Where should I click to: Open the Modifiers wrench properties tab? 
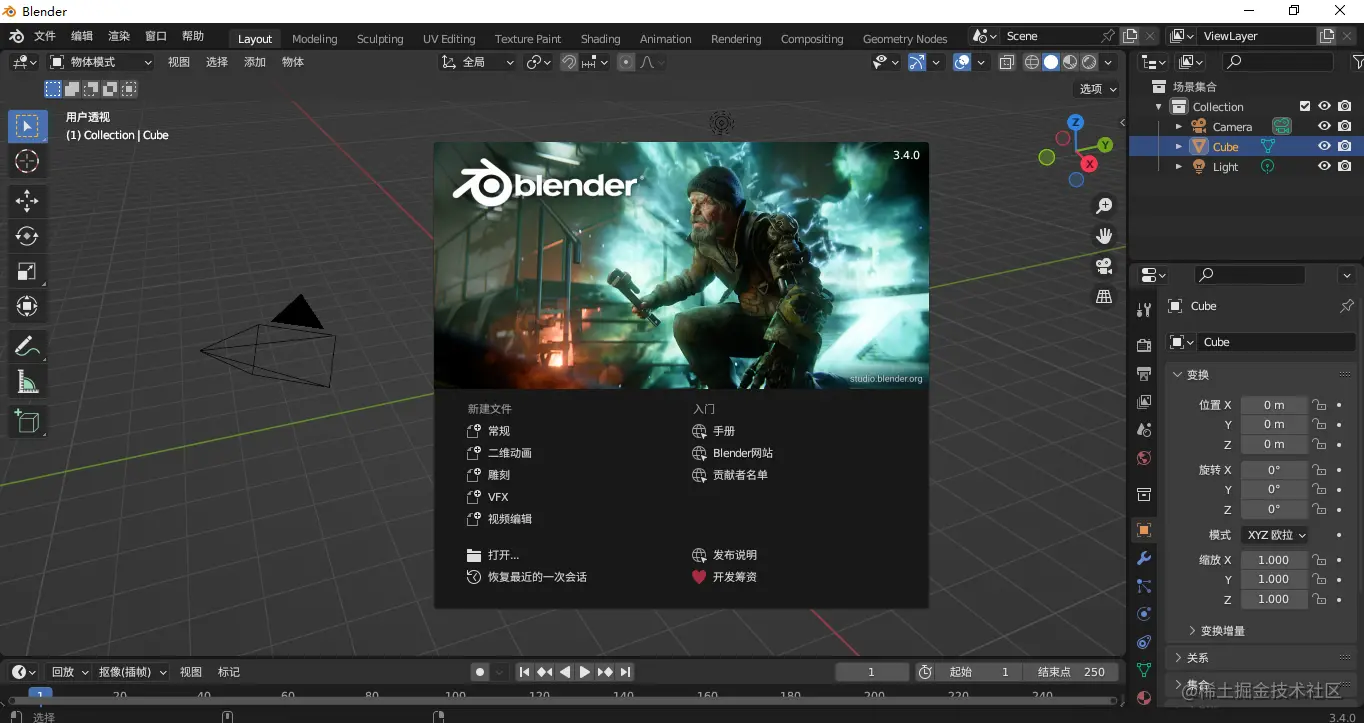tap(1144, 558)
